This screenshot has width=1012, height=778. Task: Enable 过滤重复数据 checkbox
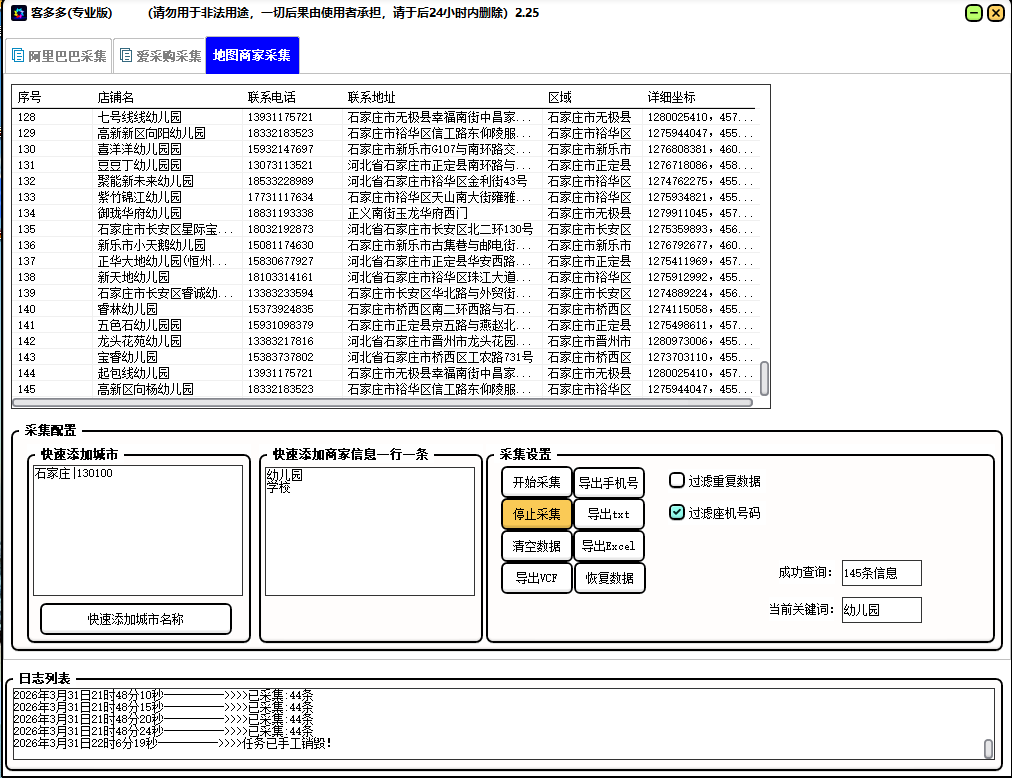click(677, 480)
